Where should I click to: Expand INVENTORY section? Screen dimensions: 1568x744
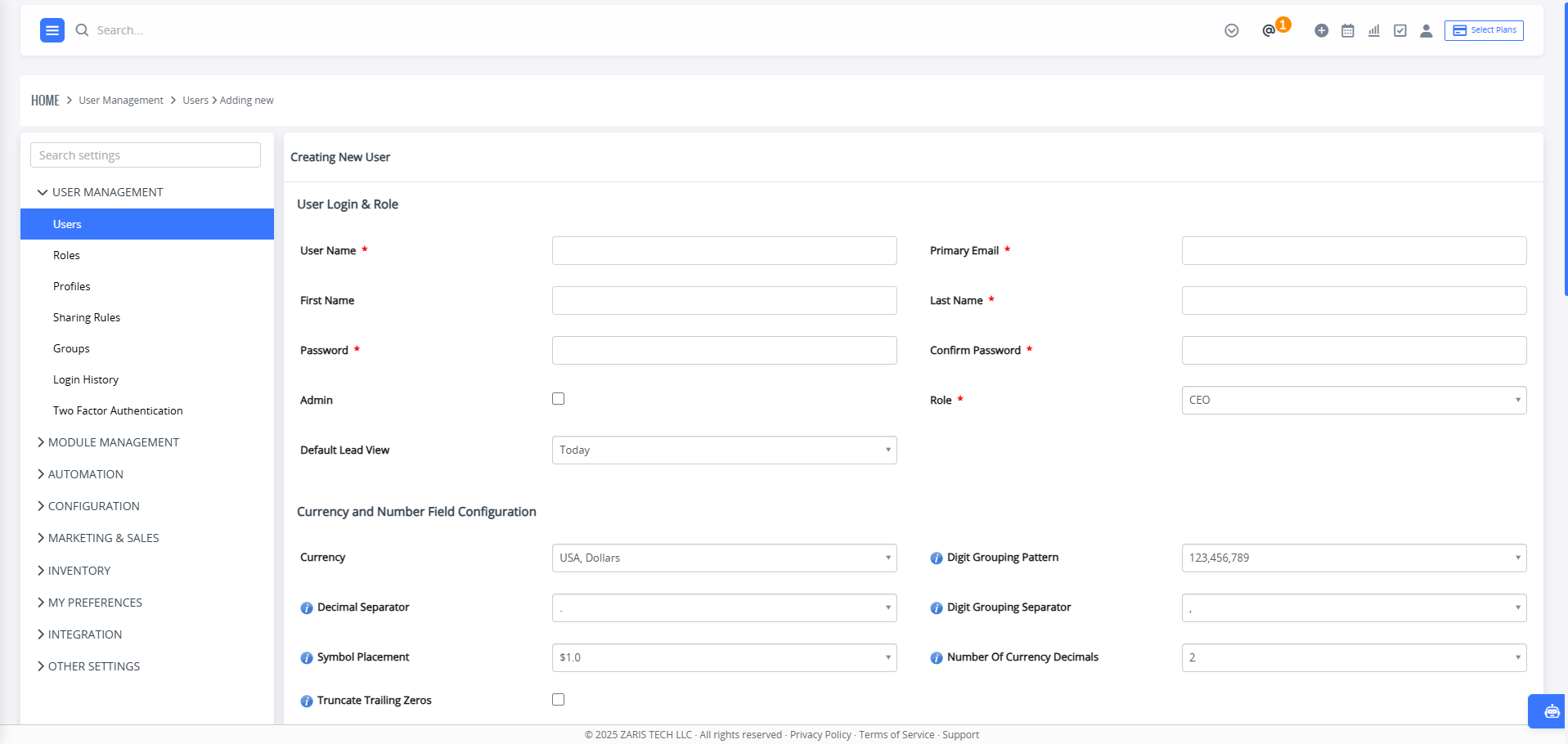74,571
